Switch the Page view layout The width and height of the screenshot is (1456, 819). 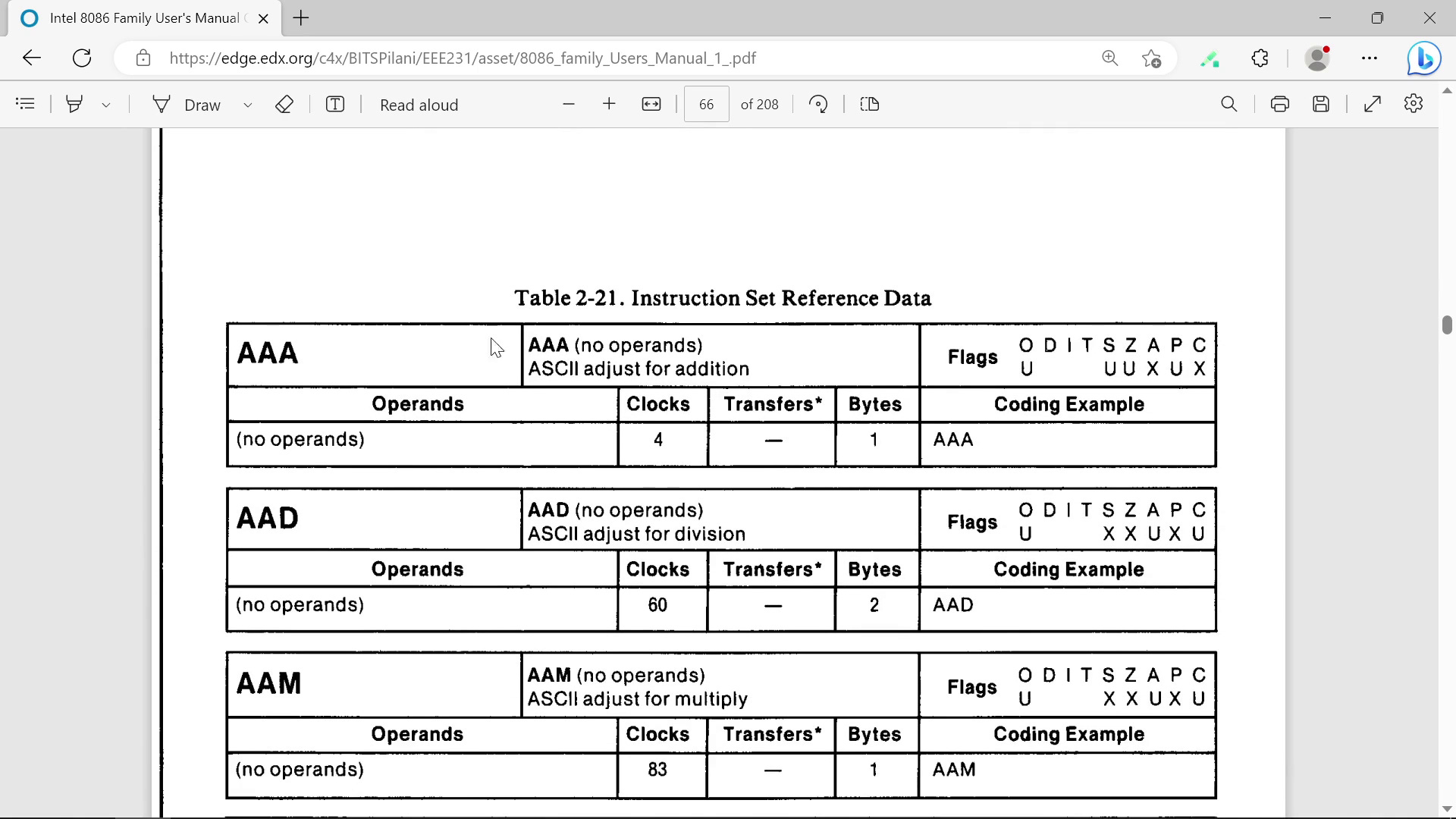[870, 104]
